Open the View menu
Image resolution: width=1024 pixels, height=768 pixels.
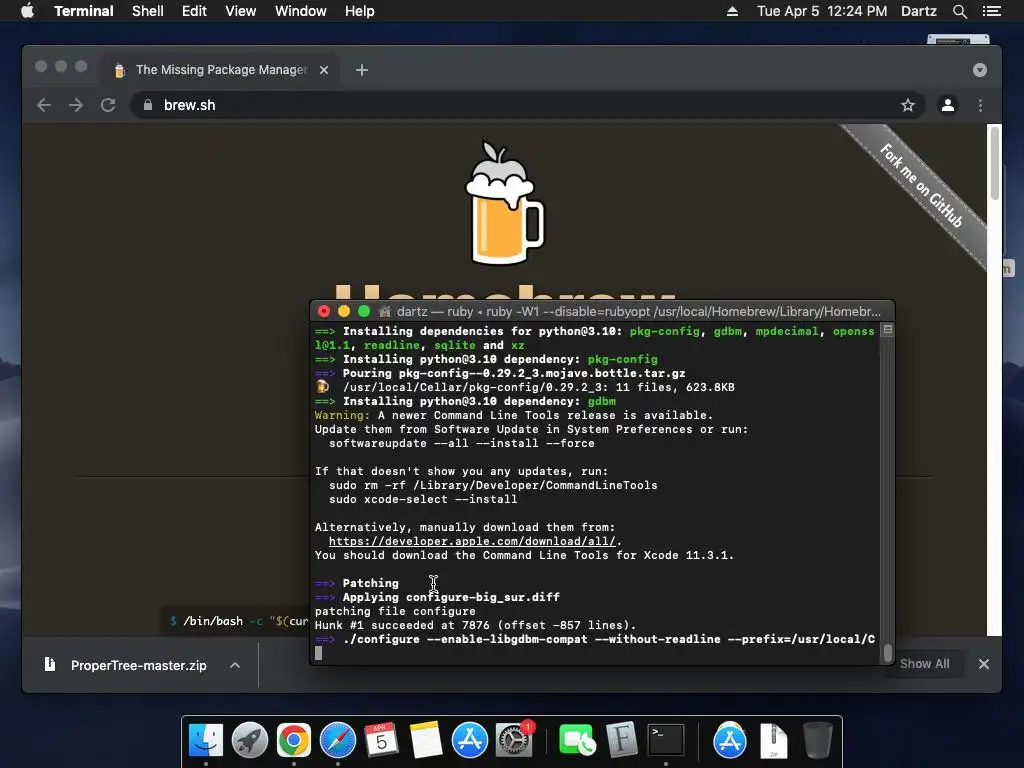pyautogui.click(x=240, y=11)
